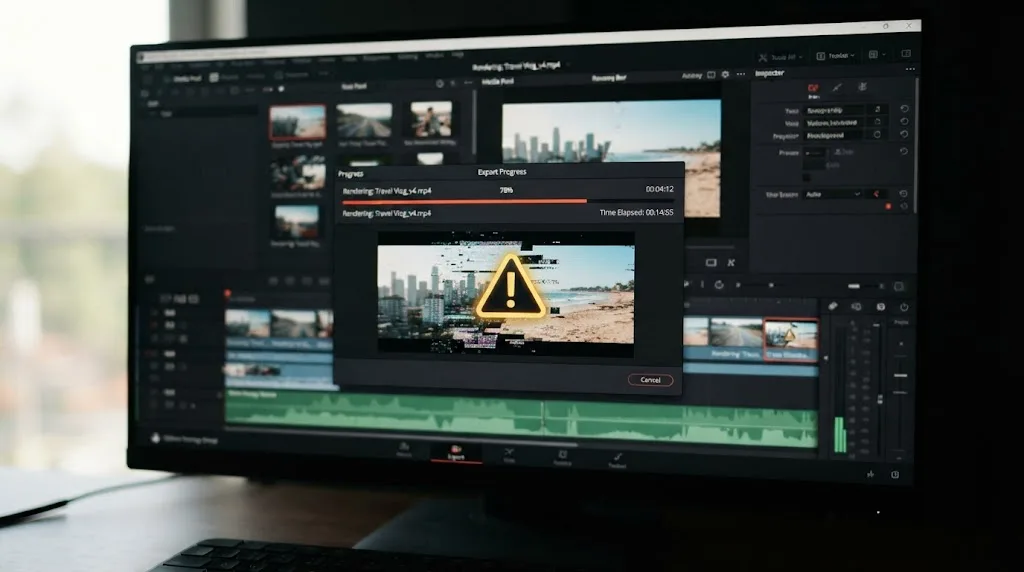Screen dimensions: 1024x572
Task: Open the third tab icon in the Inspector
Action: (862, 87)
